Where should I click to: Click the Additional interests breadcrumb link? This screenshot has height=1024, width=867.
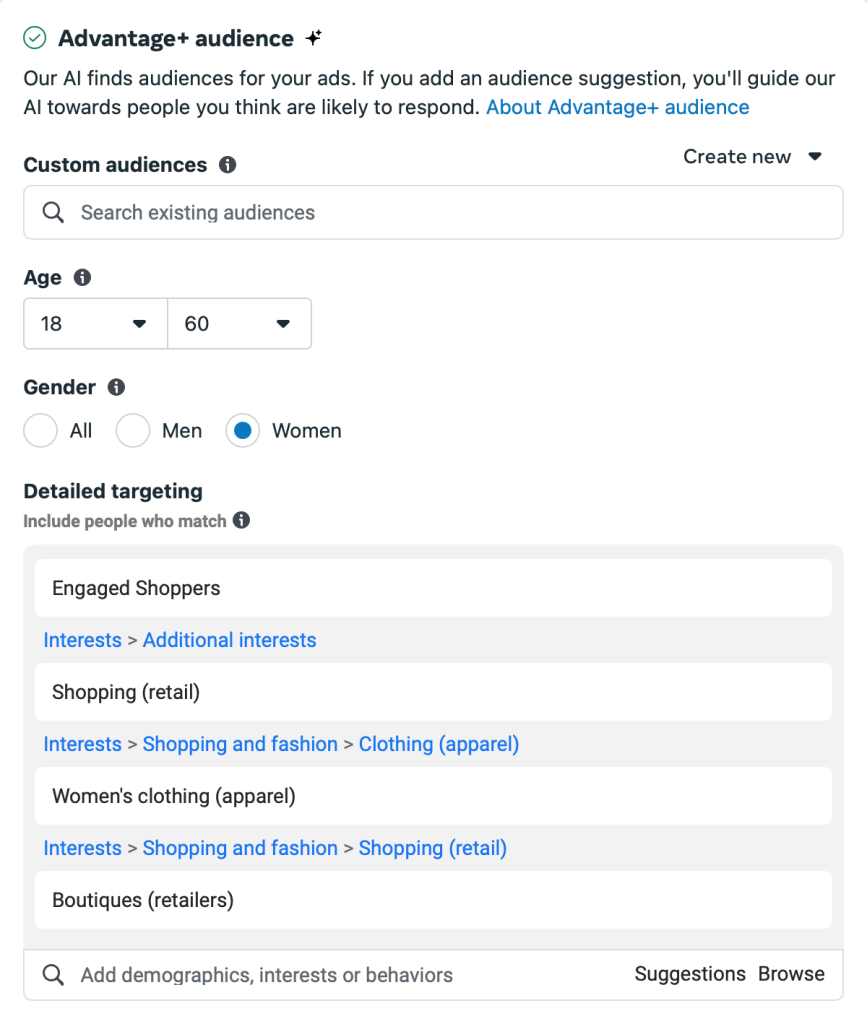tap(229, 640)
